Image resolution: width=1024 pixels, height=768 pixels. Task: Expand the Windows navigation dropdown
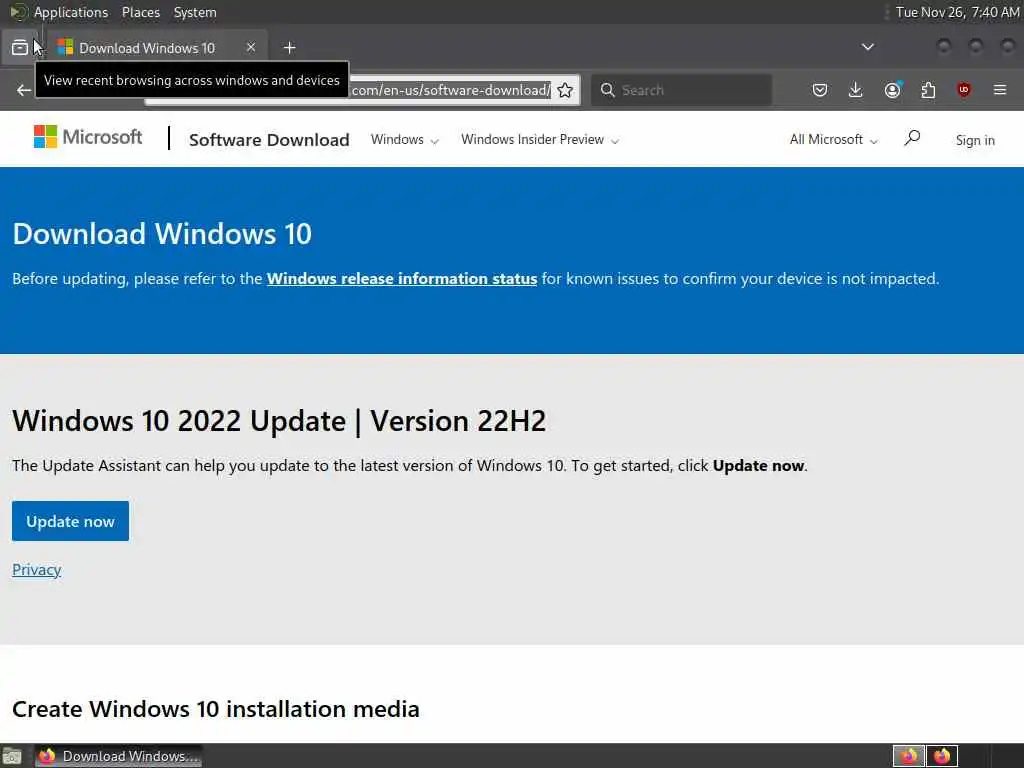[x=404, y=140]
